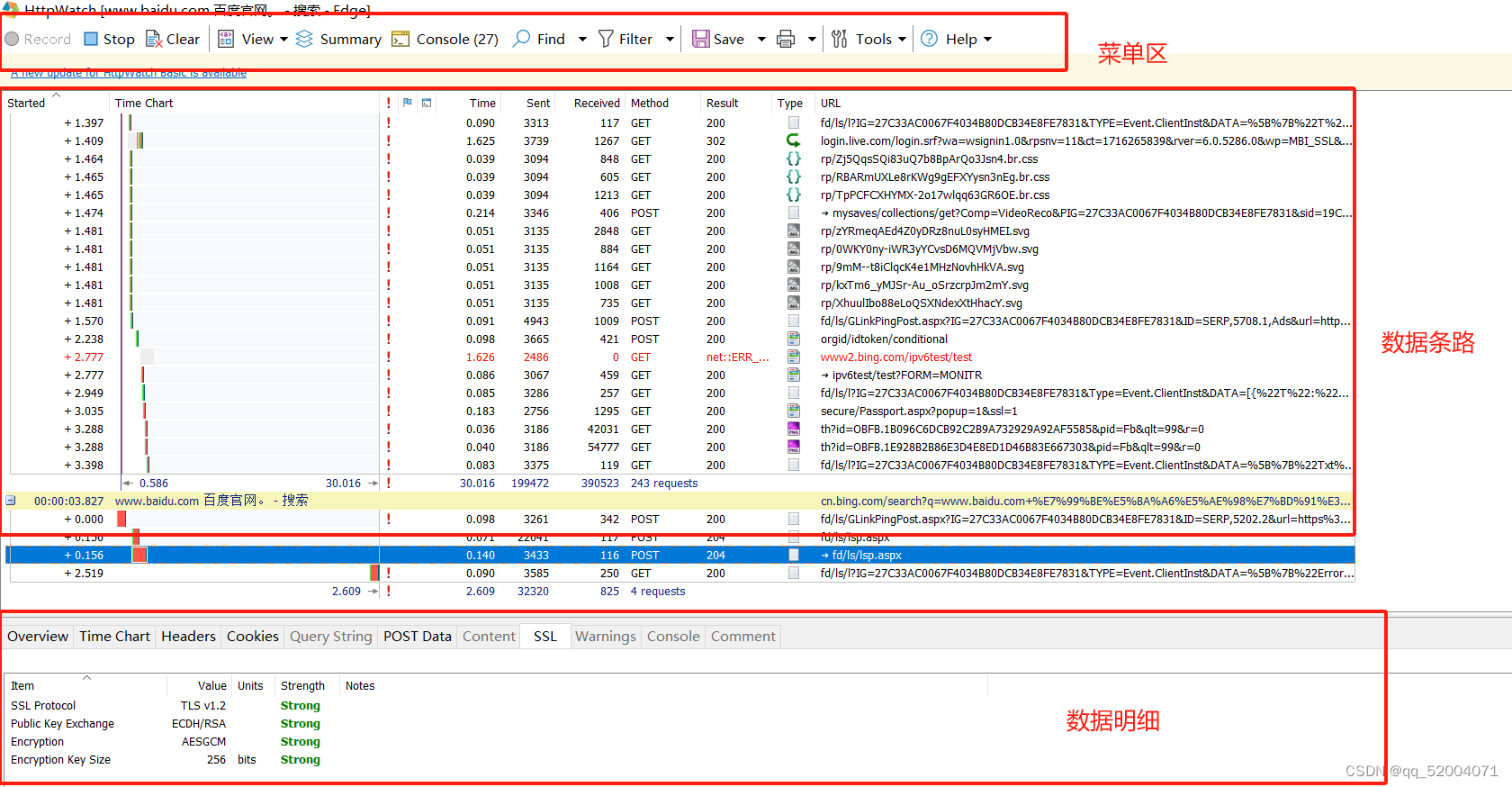Click the warning exclamation column header
1512x787 pixels.
point(389,103)
